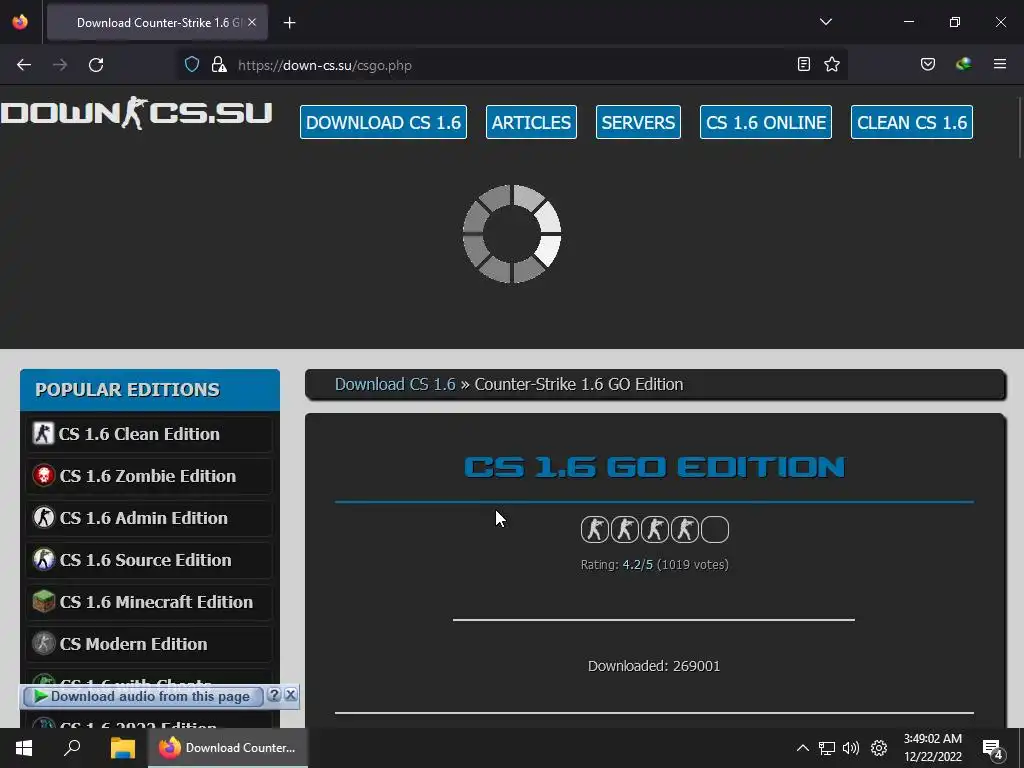Follow the Download CS 1.6 breadcrumb link
Screen dimensions: 1024x768
click(395, 384)
